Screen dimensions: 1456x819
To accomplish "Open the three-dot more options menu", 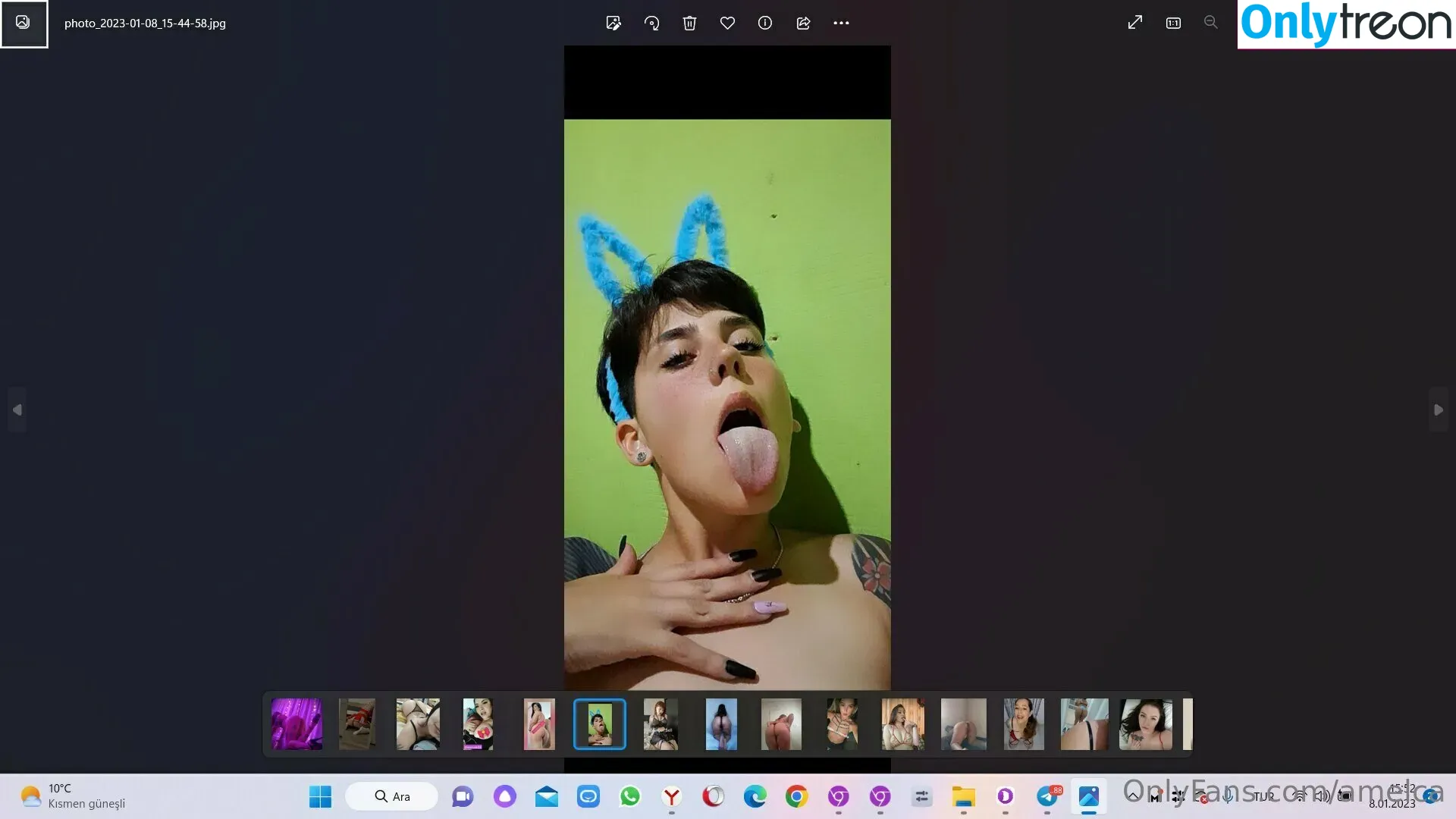I will pos(841,23).
